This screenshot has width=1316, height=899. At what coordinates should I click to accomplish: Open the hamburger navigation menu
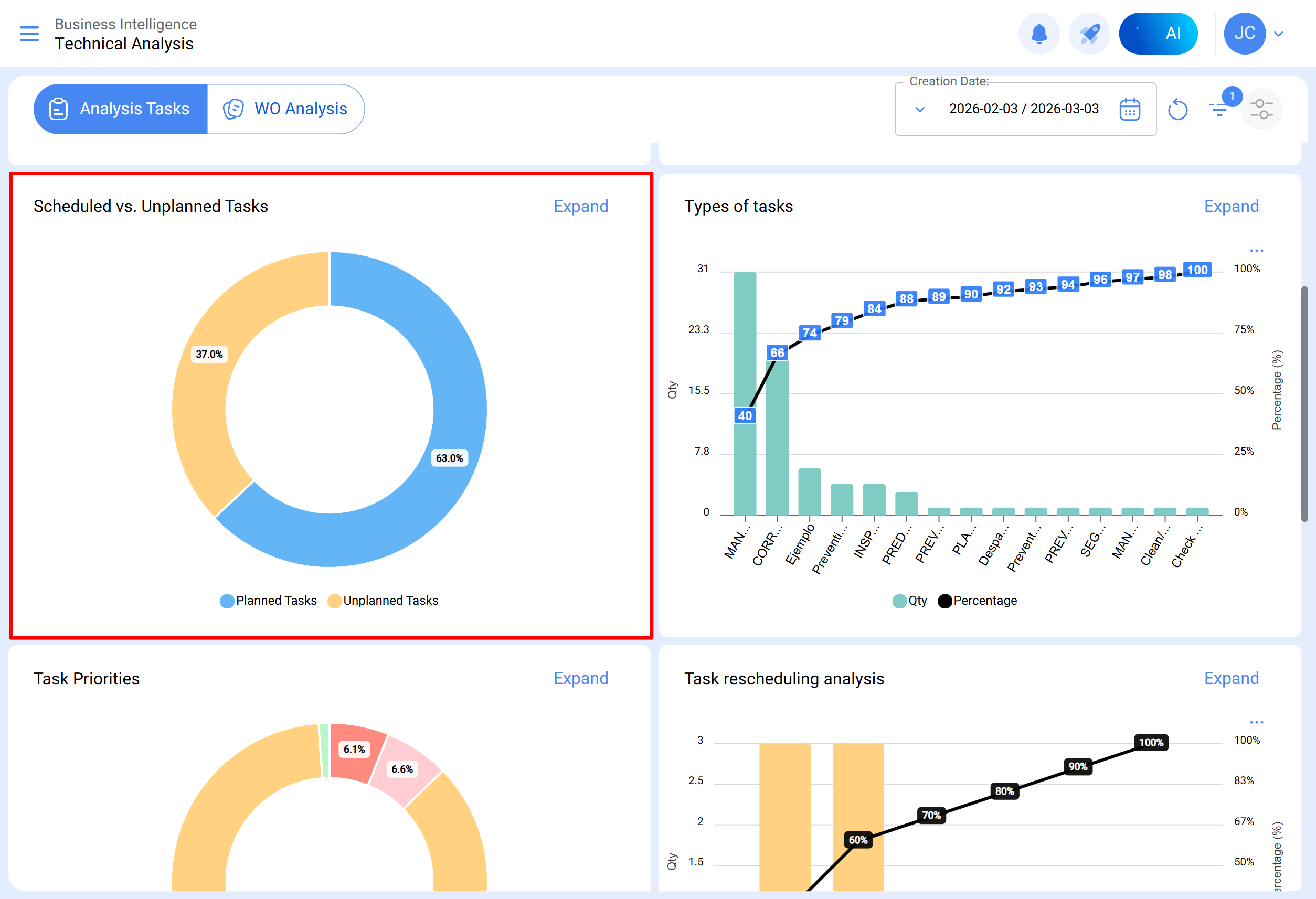tap(29, 34)
